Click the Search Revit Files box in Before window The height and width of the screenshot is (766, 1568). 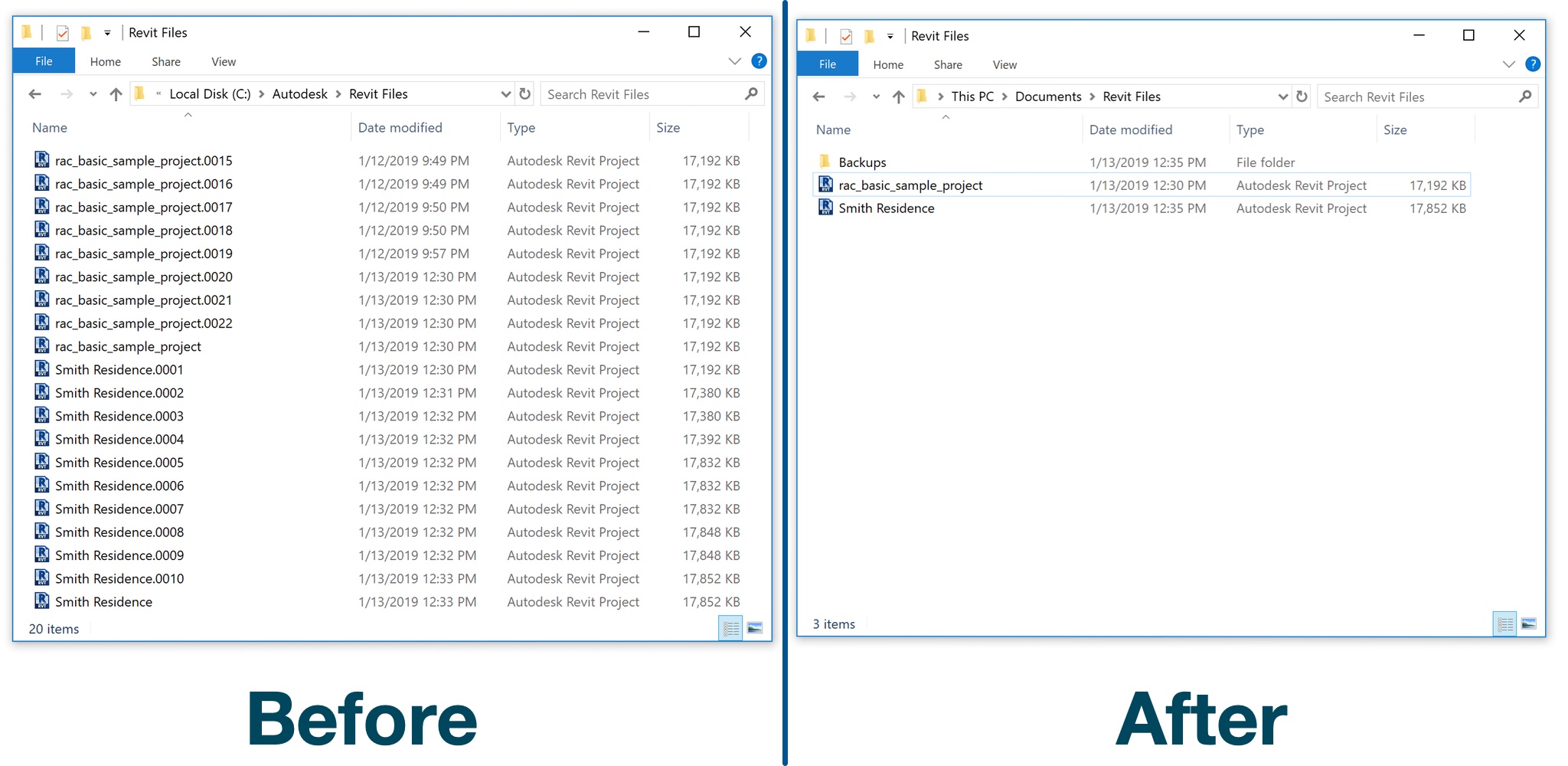pyautogui.click(x=642, y=94)
